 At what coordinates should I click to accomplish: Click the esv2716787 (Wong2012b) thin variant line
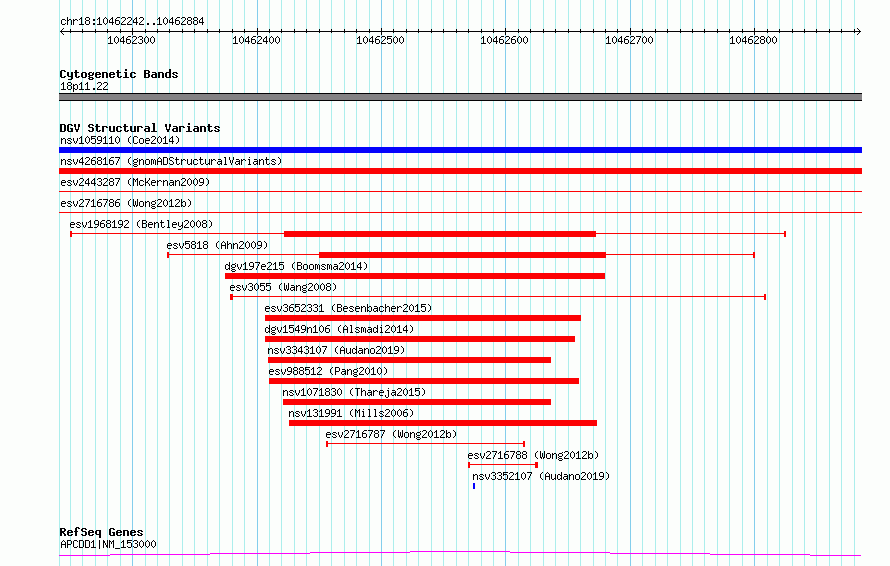(x=426, y=444)
